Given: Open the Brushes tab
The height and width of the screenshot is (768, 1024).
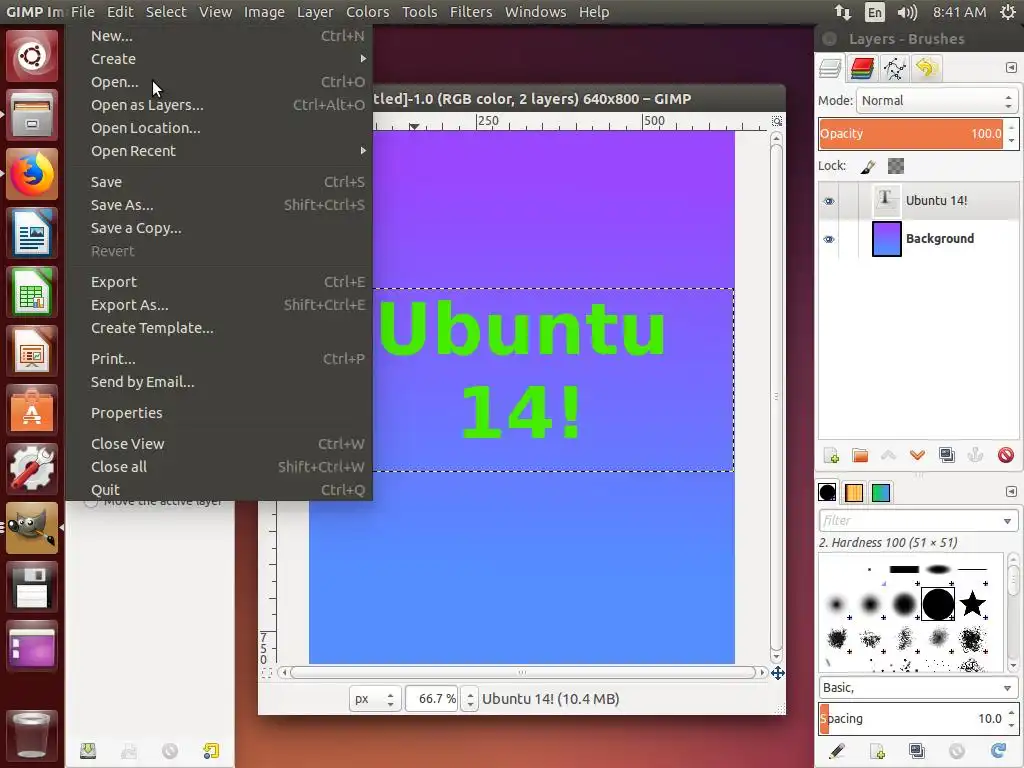Looking at the screenshot, I should pos(827,492).
